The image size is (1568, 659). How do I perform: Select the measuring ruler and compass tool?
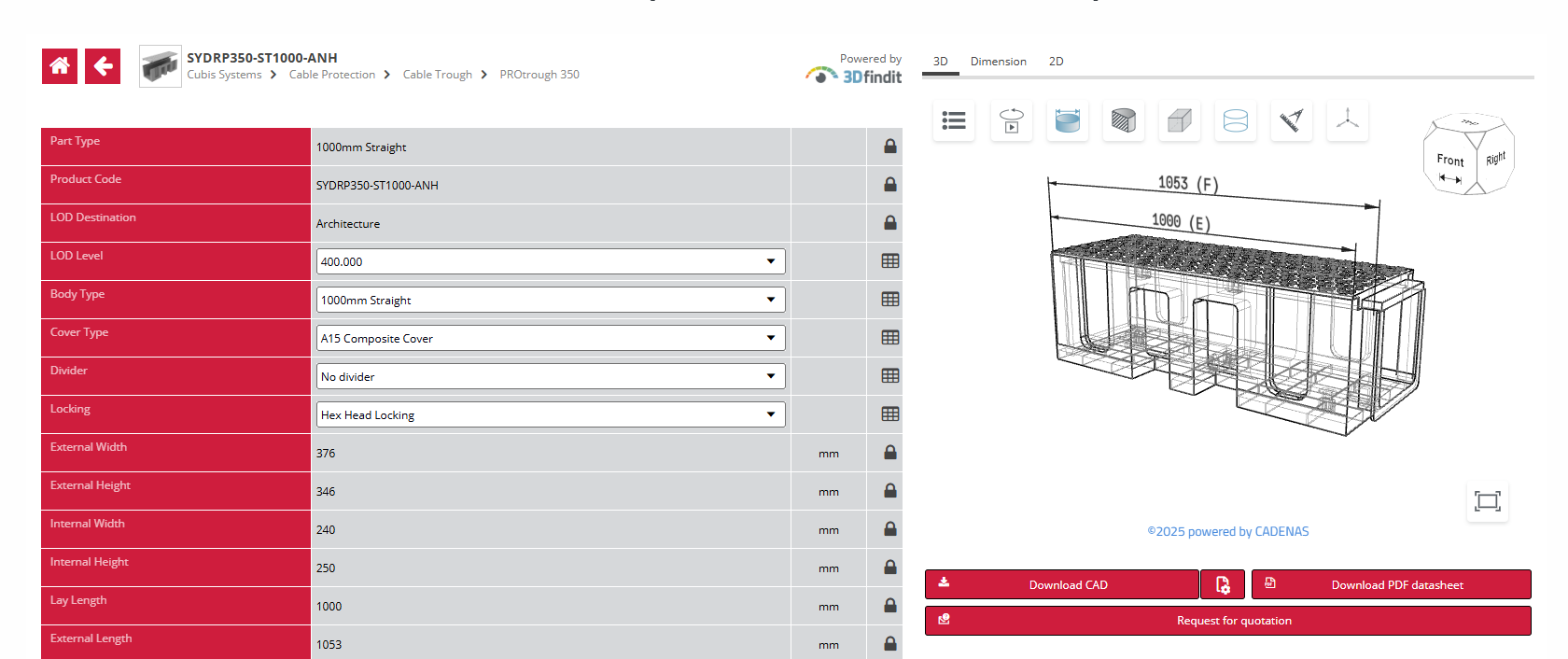(x=1291, y=120)
